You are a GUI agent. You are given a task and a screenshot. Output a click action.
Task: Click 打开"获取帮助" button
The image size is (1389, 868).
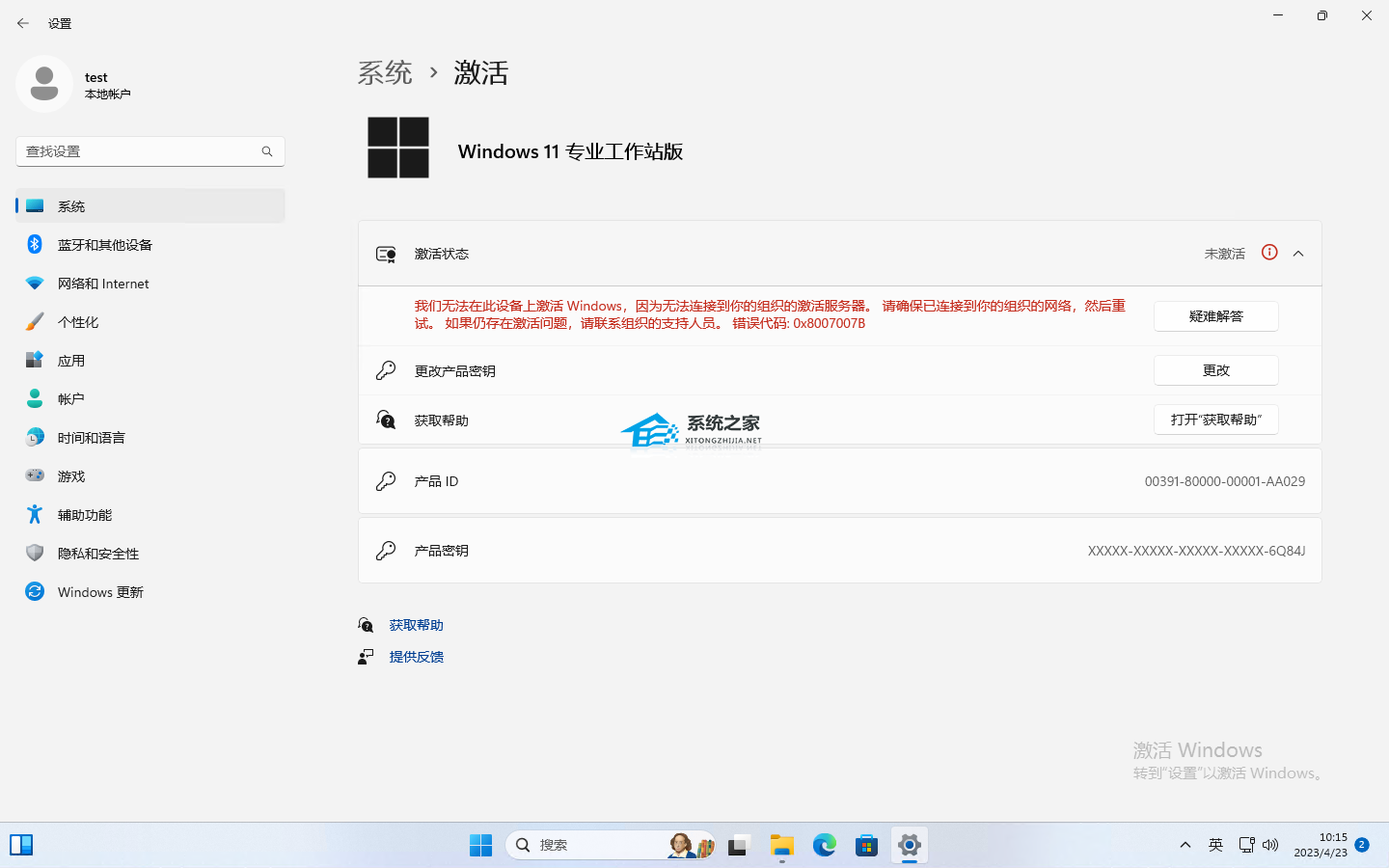[1216, 420]
